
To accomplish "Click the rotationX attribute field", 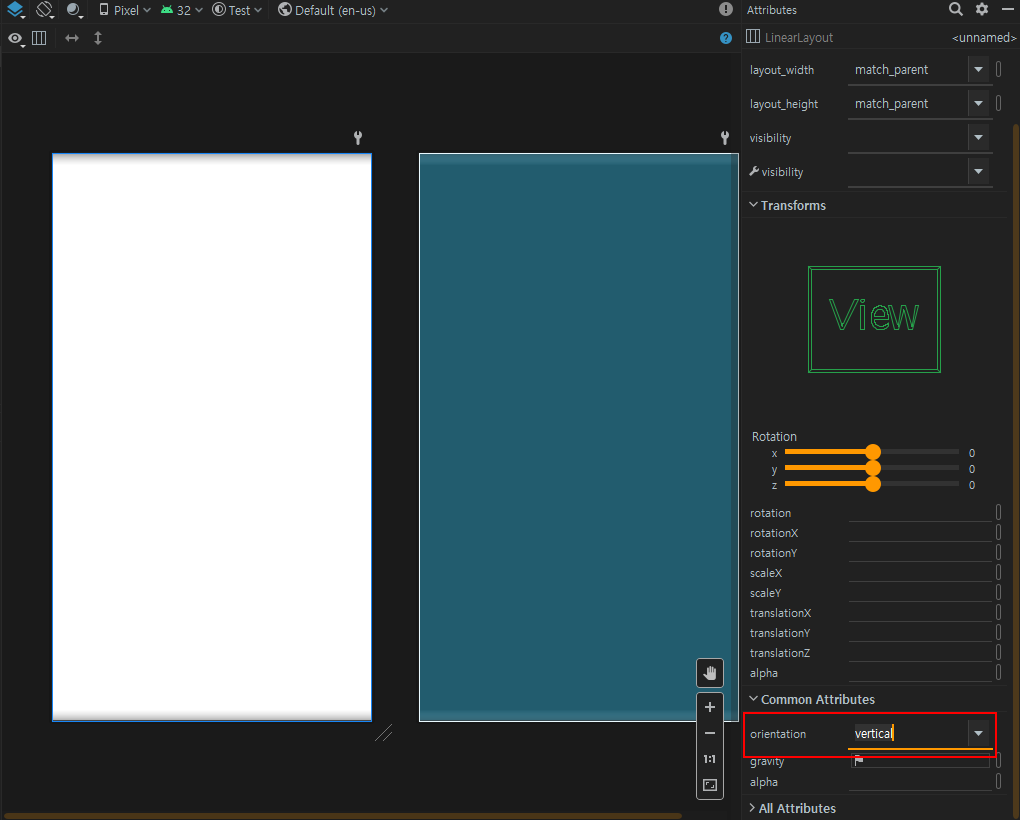I will point(920,533).
